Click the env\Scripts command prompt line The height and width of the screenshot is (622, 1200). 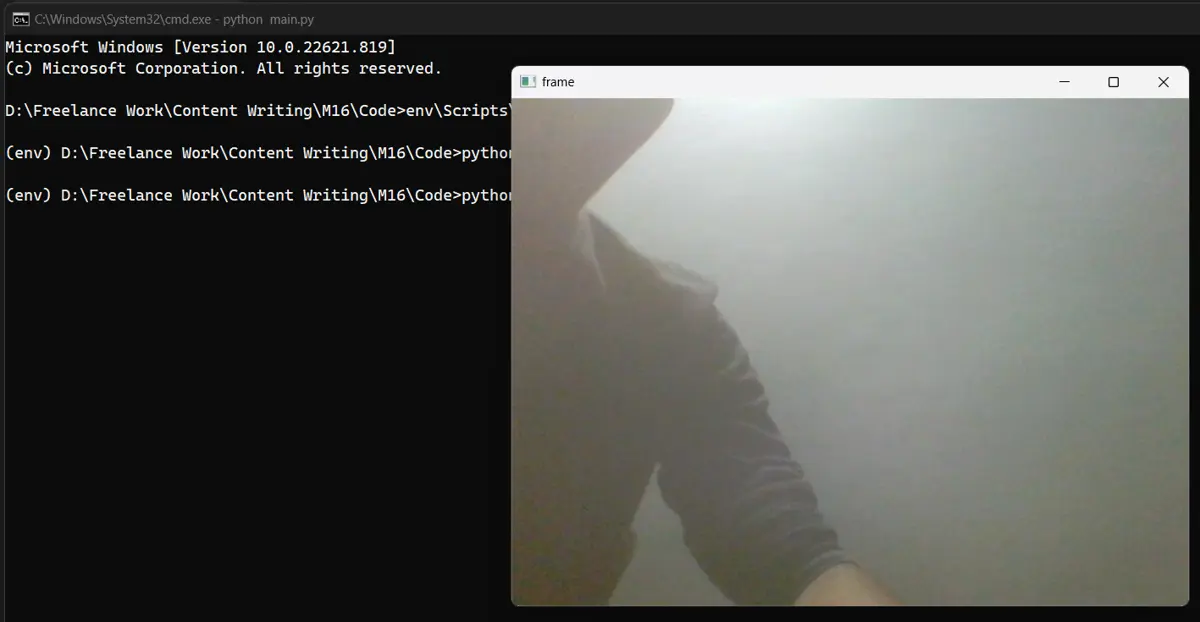(258, 111)
